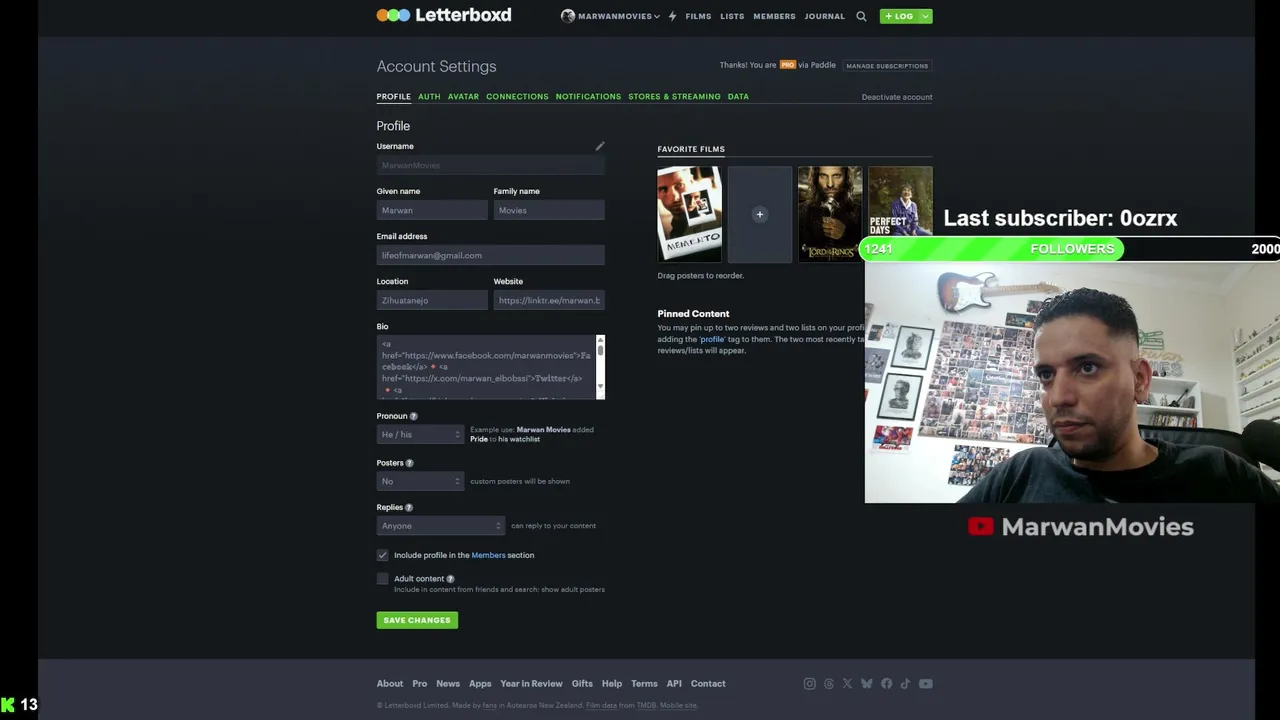Open the Terms footer link
The image size is (1280, 720).
[x=644, y=684]
